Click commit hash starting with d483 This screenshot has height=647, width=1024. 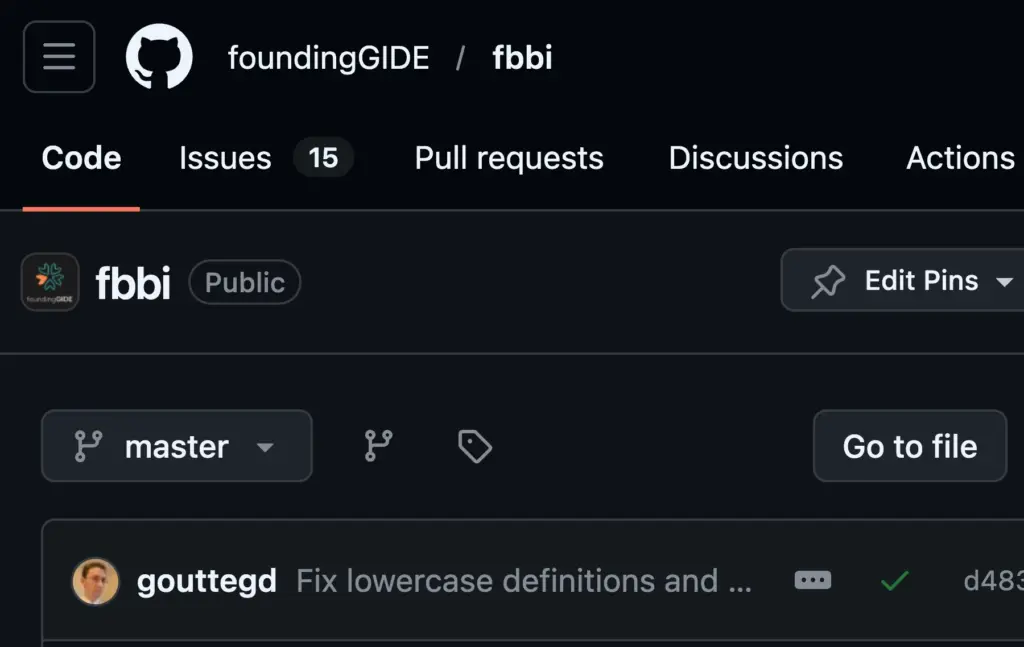995,581
